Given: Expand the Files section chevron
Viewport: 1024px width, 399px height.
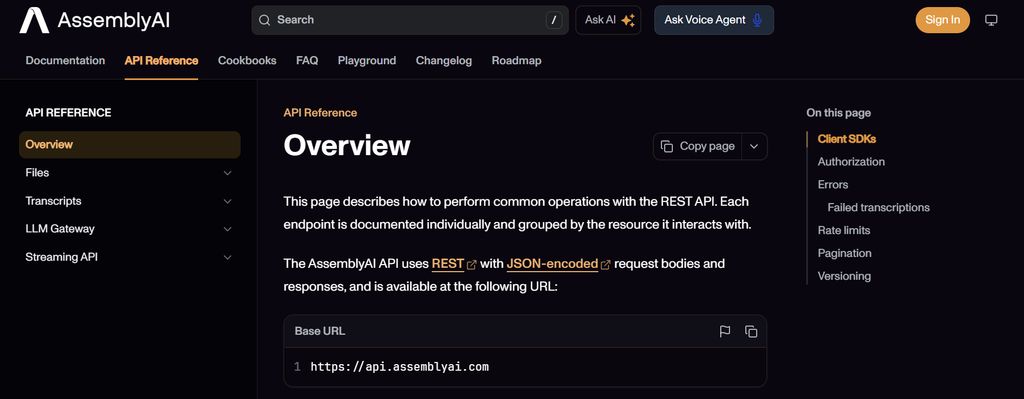Looking at the screenshot, I should coord(227,173).
